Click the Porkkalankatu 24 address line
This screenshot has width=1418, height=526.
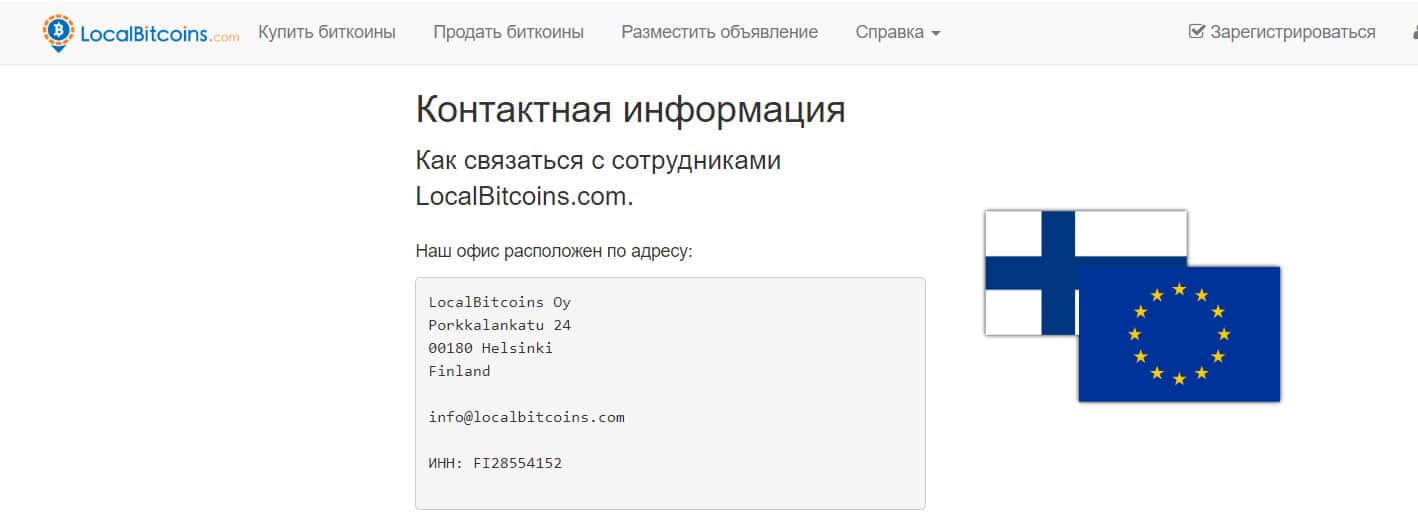499,325
